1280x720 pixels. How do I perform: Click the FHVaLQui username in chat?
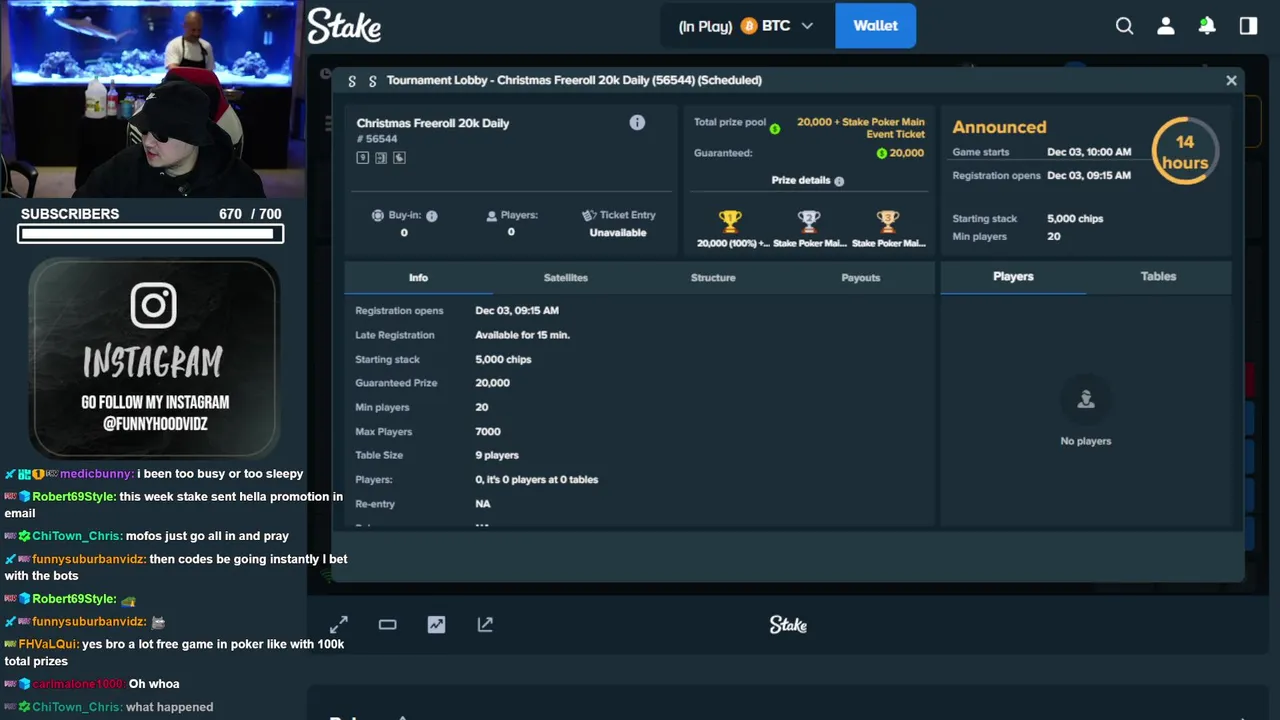(48, 644)
